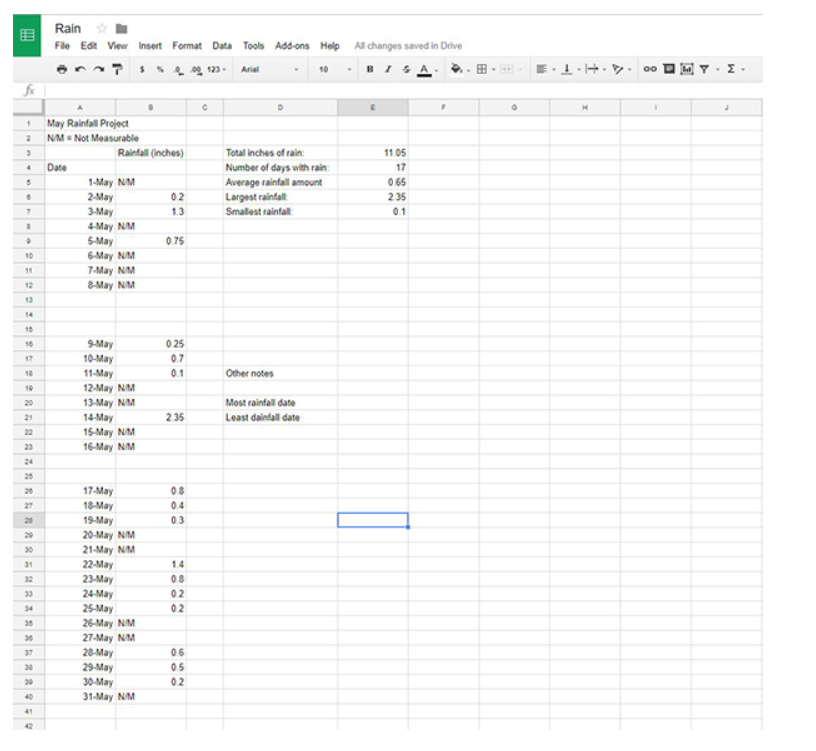Select row 28 header
The height and width of the screenshot is (751, 816).
[29, 520]
